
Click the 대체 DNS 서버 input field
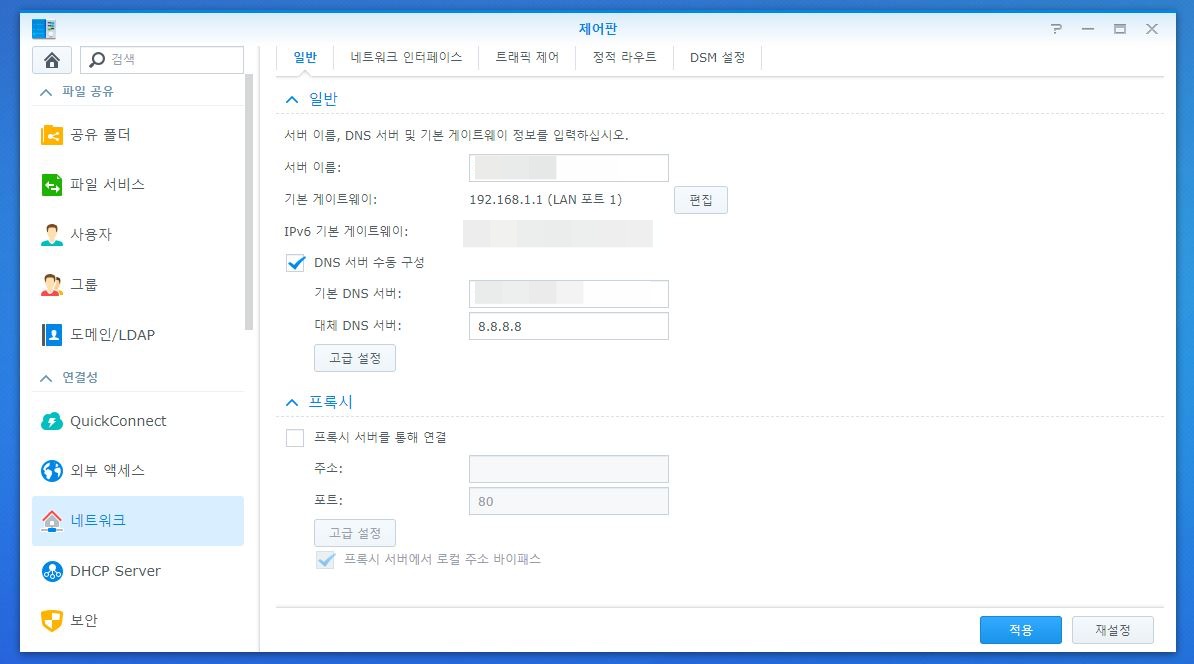[568, 326]
